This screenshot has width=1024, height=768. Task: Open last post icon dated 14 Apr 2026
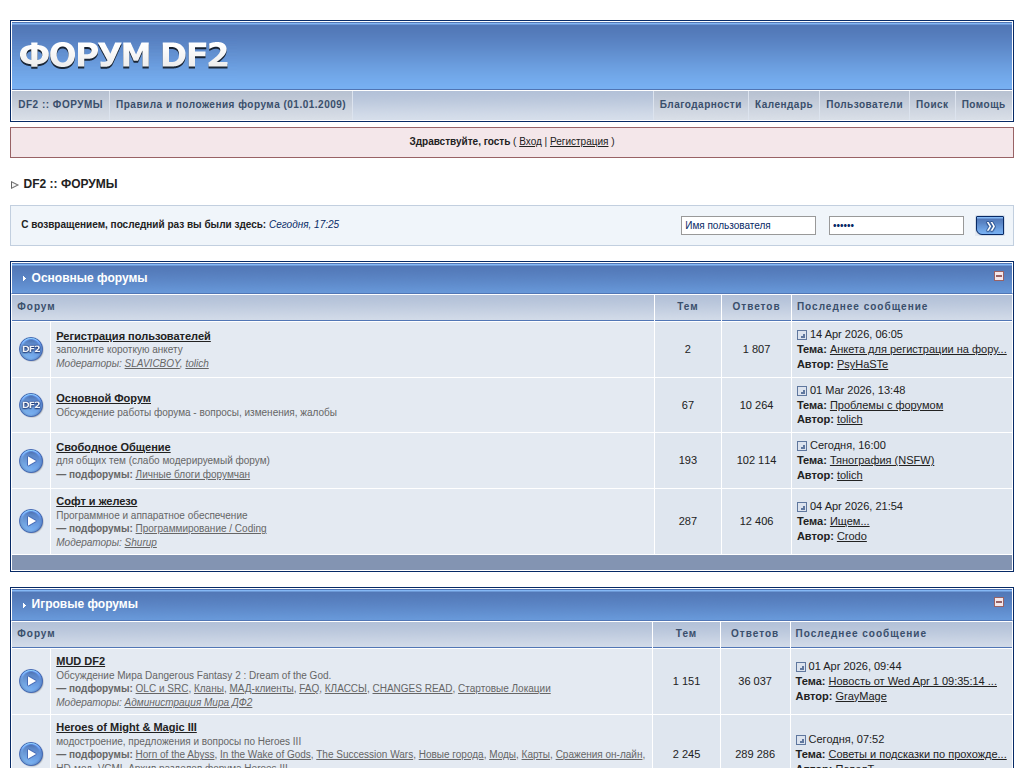point(802,335)
